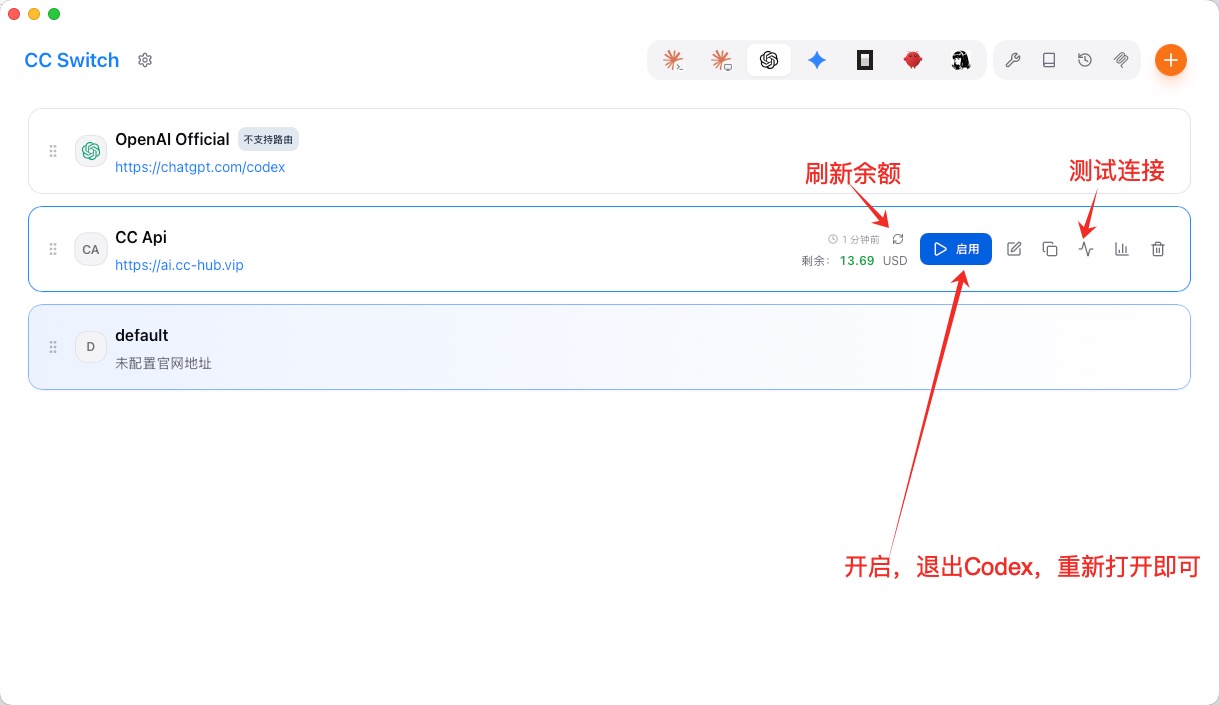Image resolution: width=1219 pixels, height=705 pixels.
Task: Click the 13.69 balance value
Action: pos(857,260)
